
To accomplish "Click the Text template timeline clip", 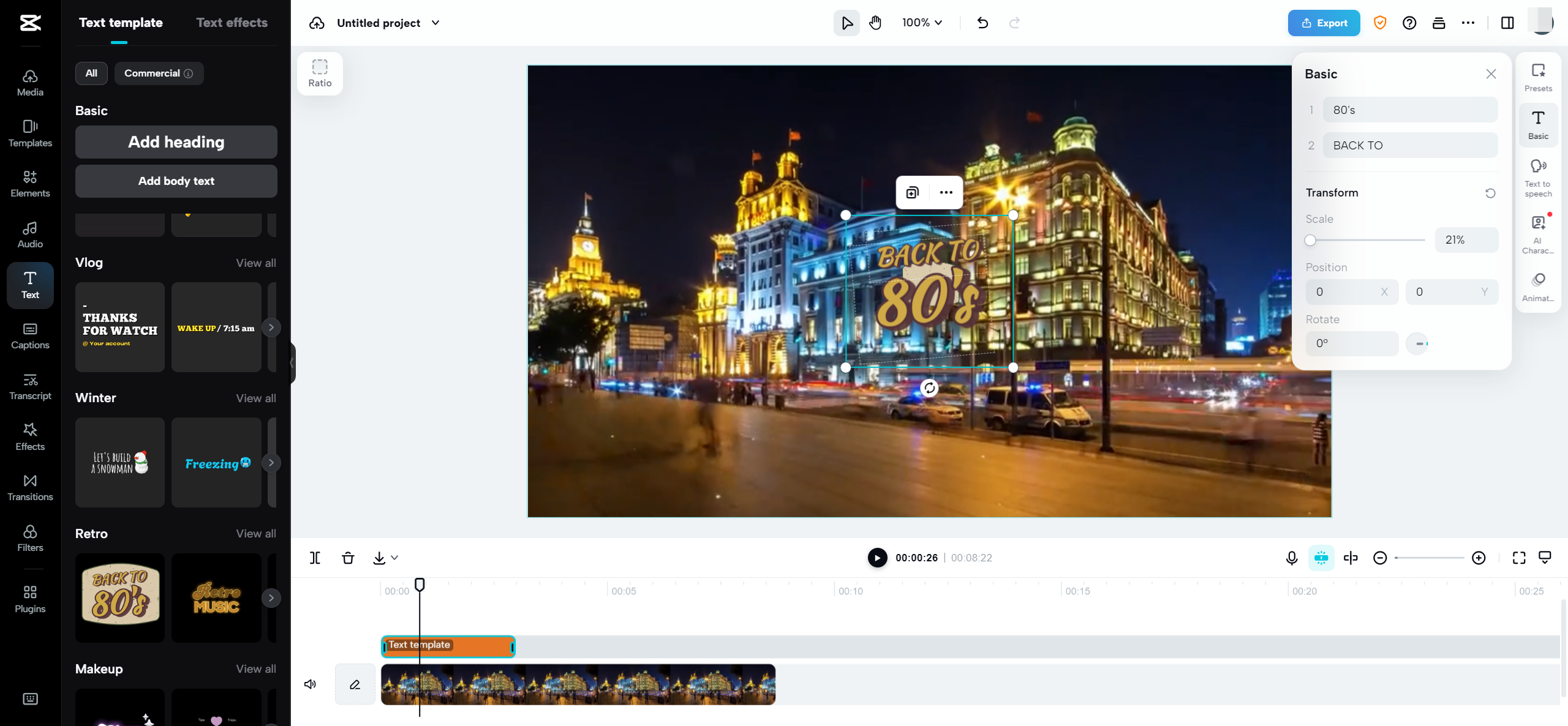I will click(x=448, y=644).
